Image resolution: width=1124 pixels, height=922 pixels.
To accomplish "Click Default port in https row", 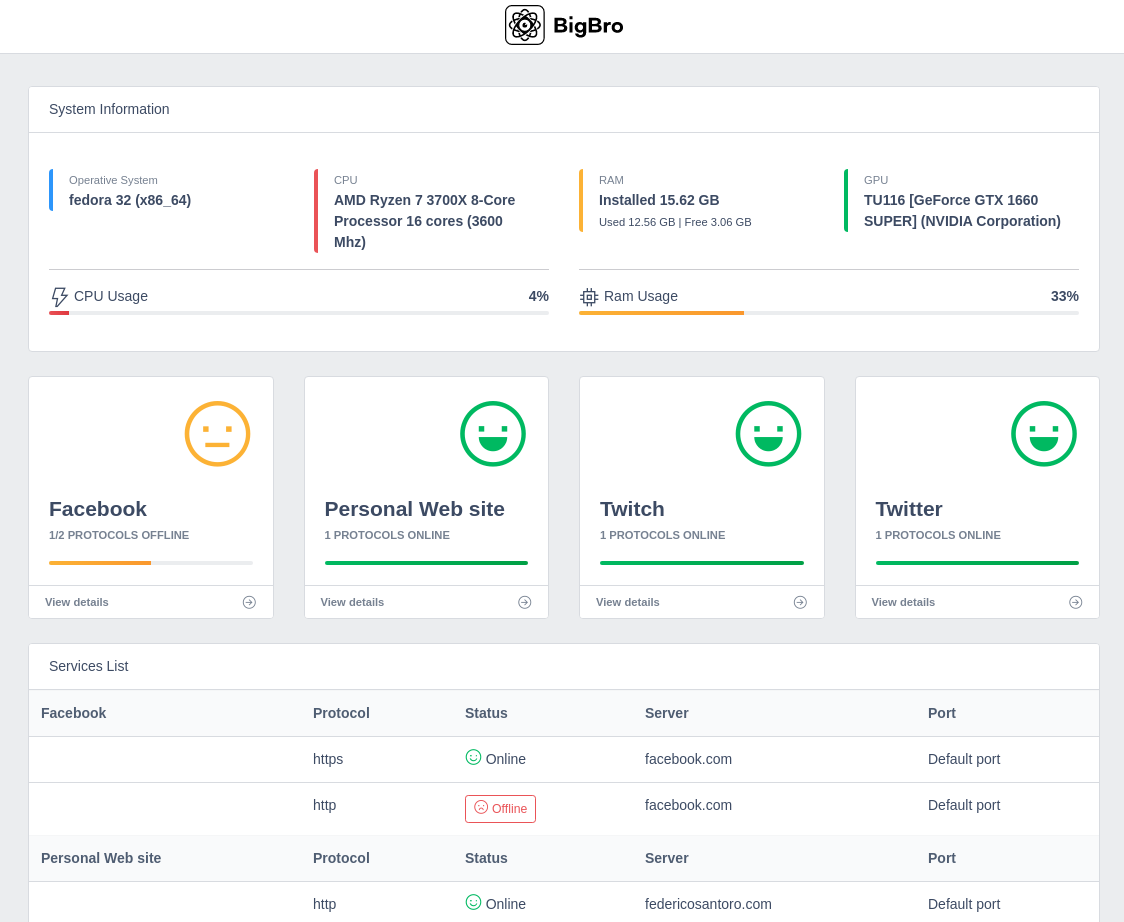I will pos(963,759).
